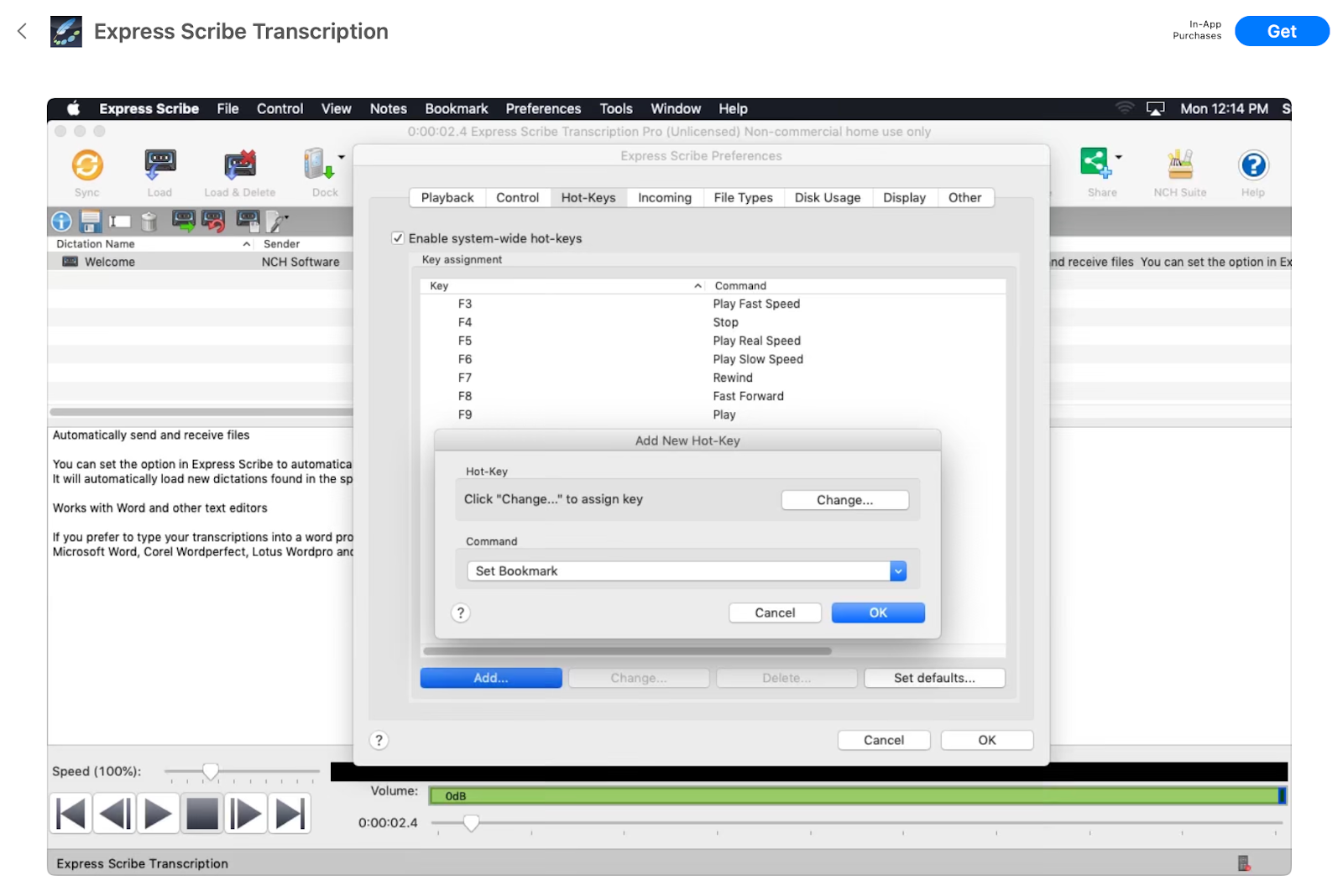Click the Speed slider handle
The width and height of the screenshot is (1343, 896).
click(211, 771)
